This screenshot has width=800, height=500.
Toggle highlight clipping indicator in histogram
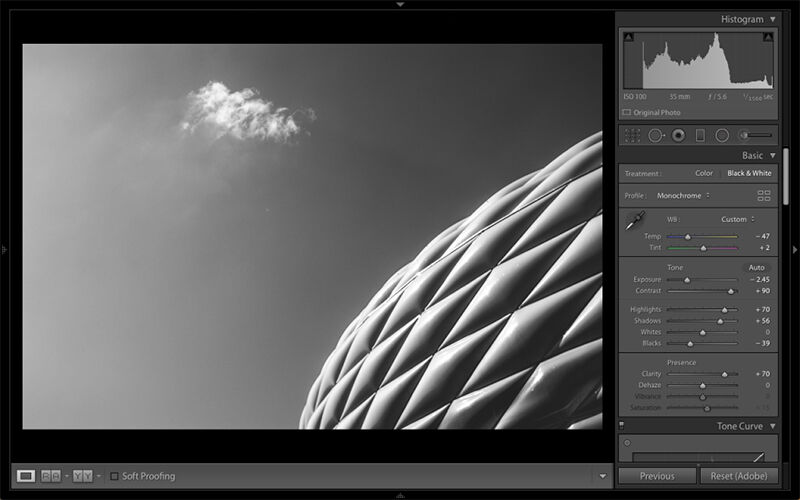[768, 37]
